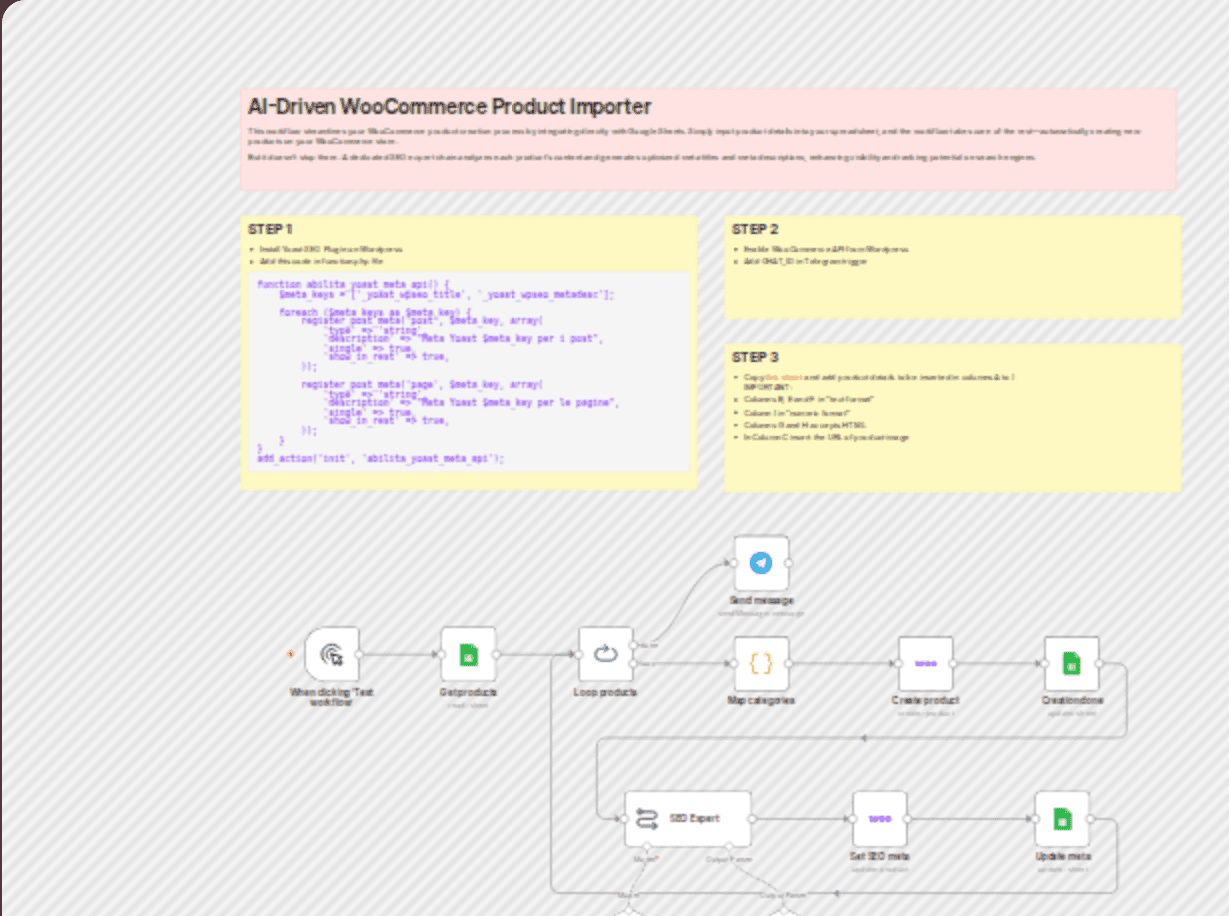
Task: Click the done output port of Loop products
Action: 634,645
